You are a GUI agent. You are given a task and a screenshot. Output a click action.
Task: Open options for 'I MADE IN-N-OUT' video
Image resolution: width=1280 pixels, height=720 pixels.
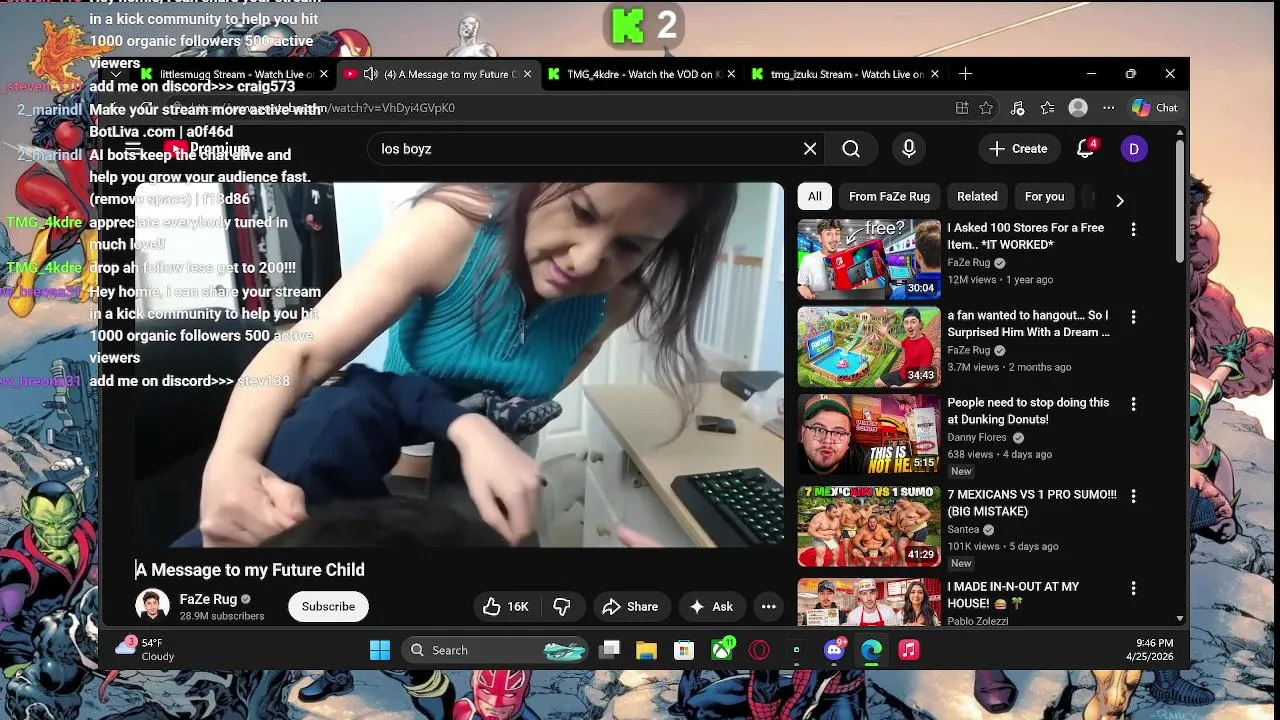tap(1133, 588)
